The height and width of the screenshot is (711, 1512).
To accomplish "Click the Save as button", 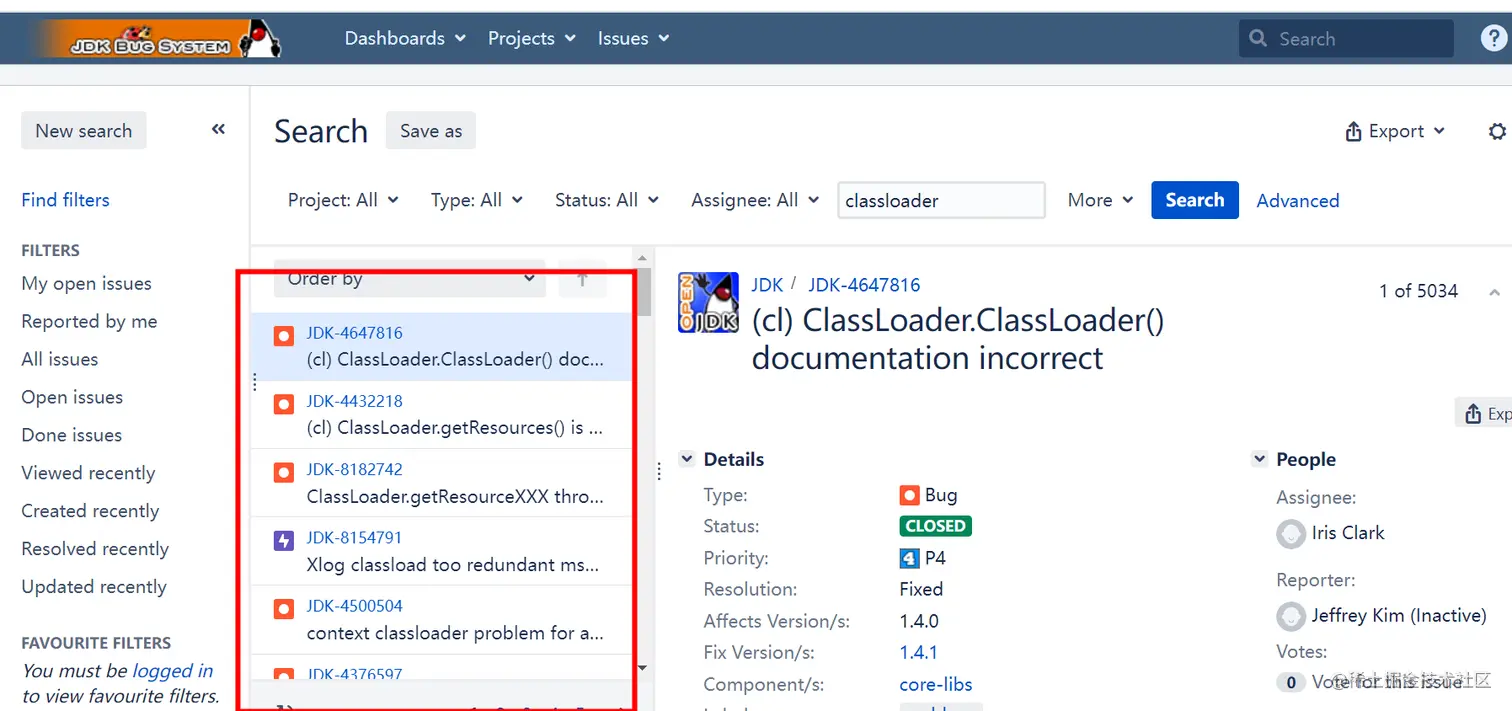I will (x=431, y=131).
